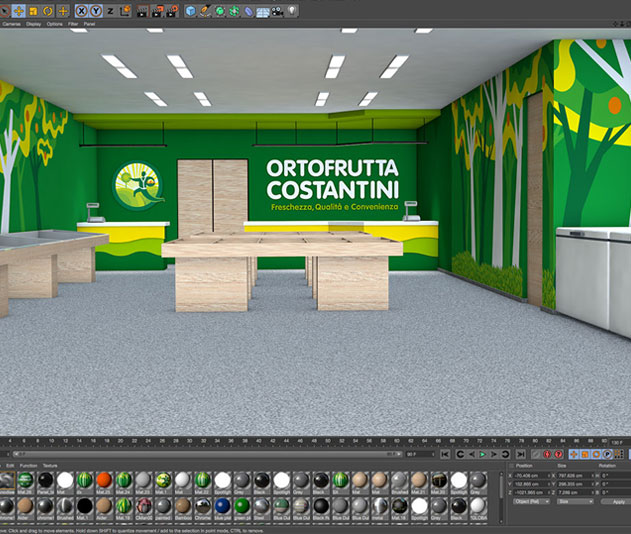The height and width of the screenshot is (534, 631).
Task: Toggle scale keyframe recording
Action: click(x=585, y=454)
